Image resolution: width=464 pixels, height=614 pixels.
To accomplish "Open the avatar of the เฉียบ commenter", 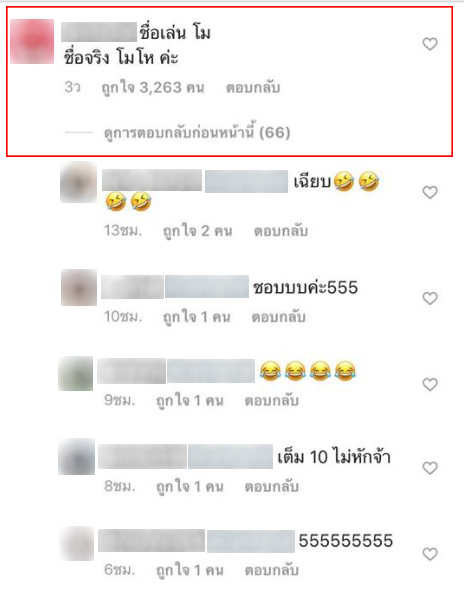I will [78, 182].
